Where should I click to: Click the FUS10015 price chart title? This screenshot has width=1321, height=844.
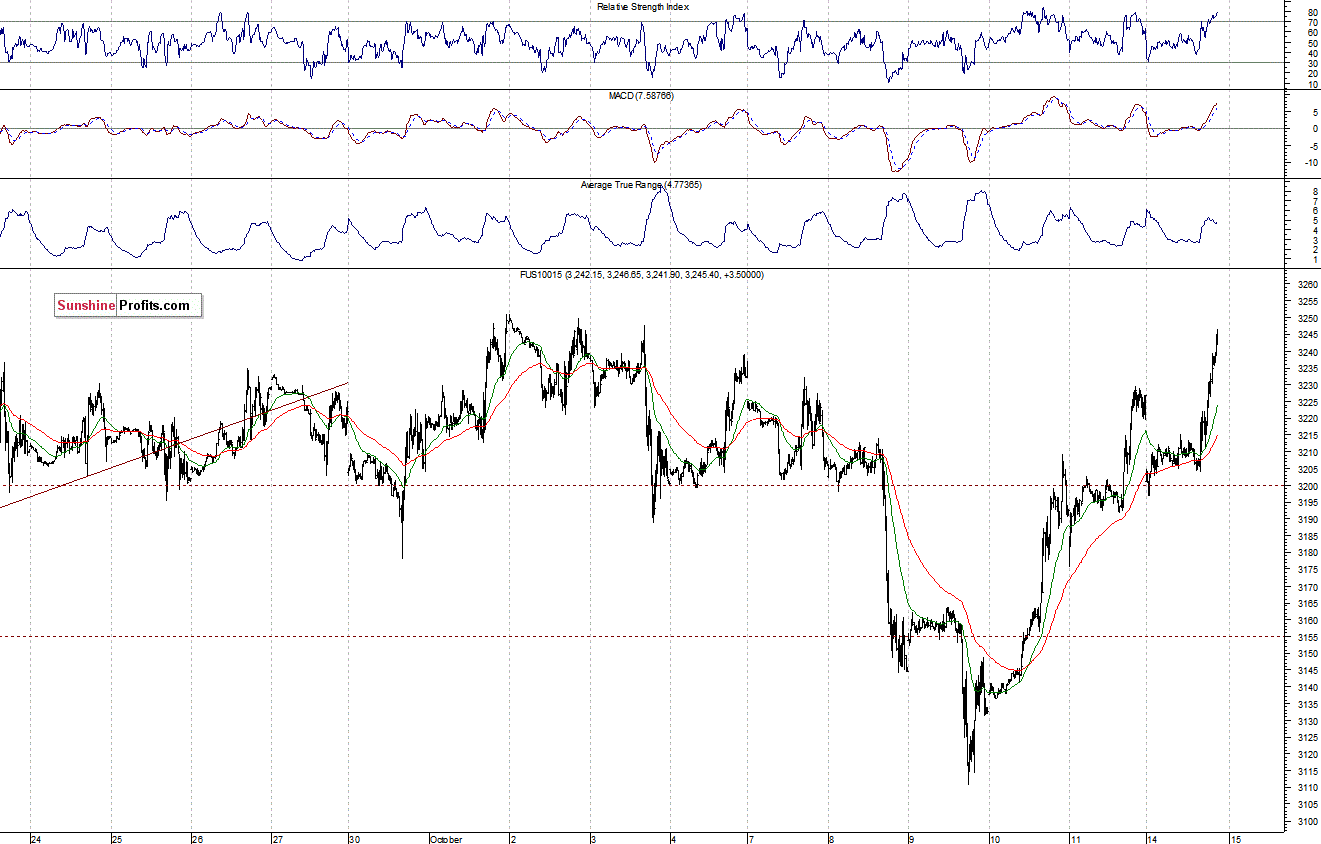(642, 274)
